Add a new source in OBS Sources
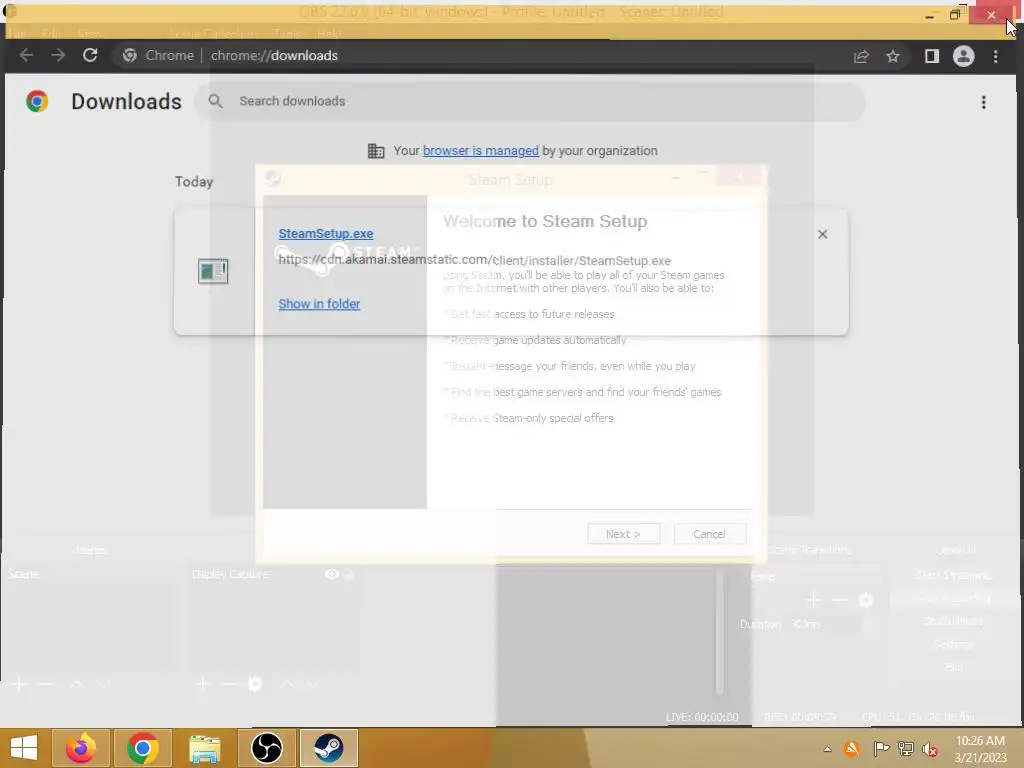This screenshot has width=1024, height=768. tap(202, 684)
